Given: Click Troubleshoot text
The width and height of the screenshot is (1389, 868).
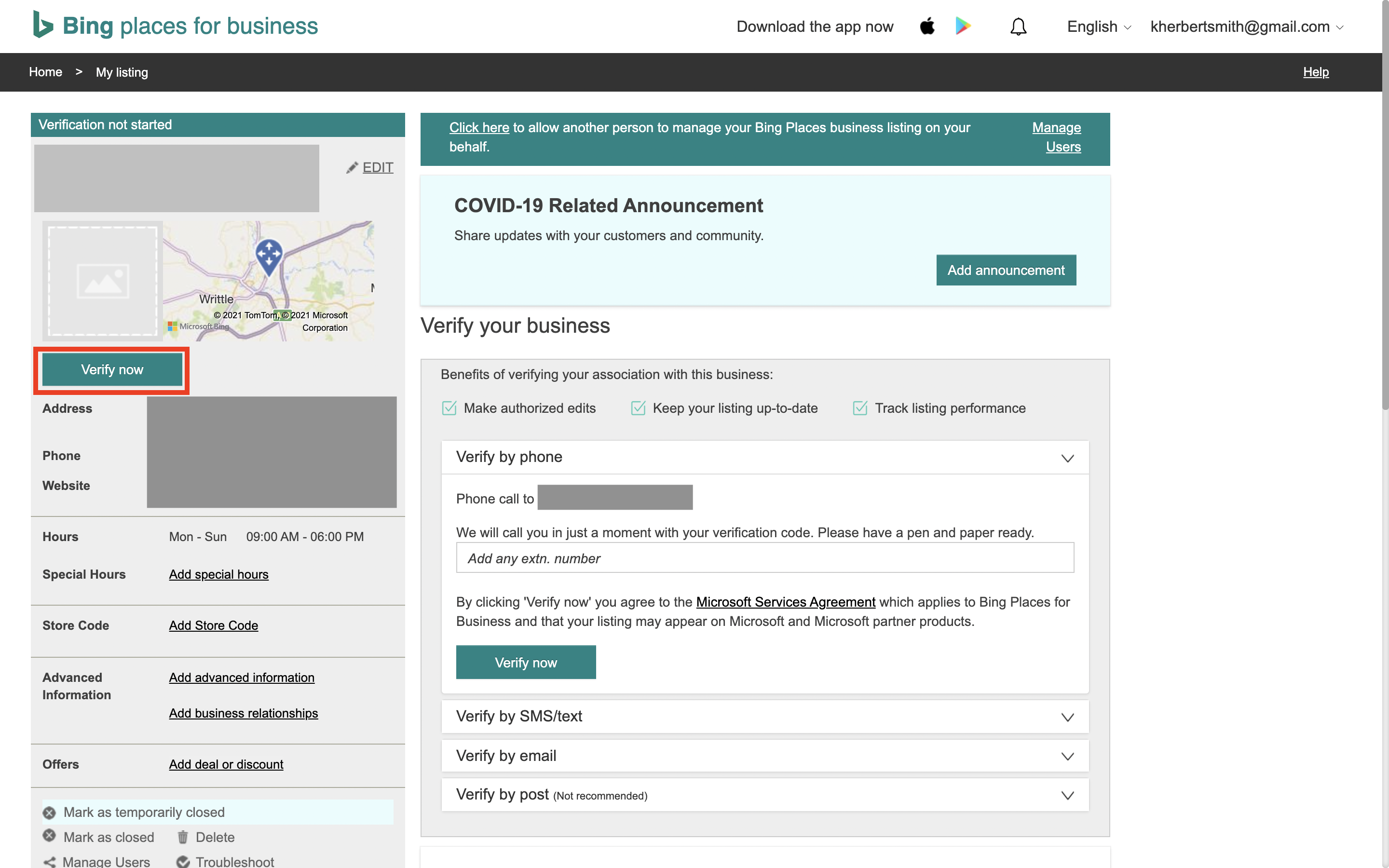Looking at the screenshot, I should [235, 861].
